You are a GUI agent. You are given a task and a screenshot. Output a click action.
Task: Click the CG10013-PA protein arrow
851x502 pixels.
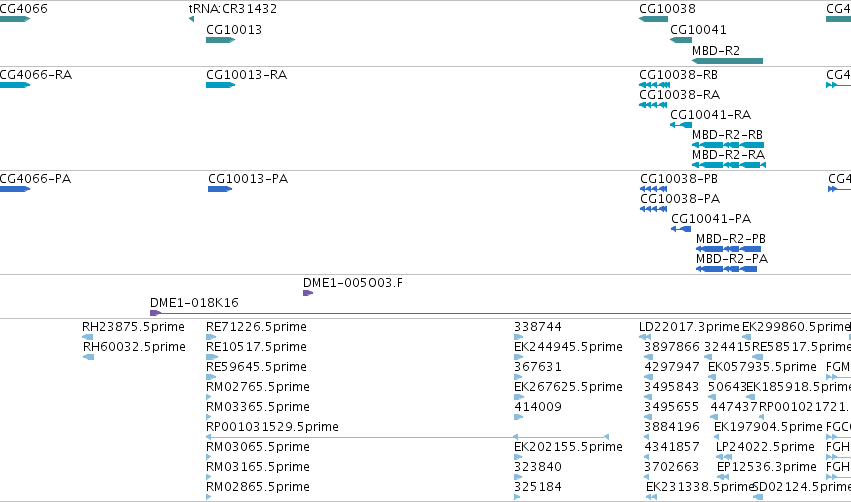[x=220, y=189]
